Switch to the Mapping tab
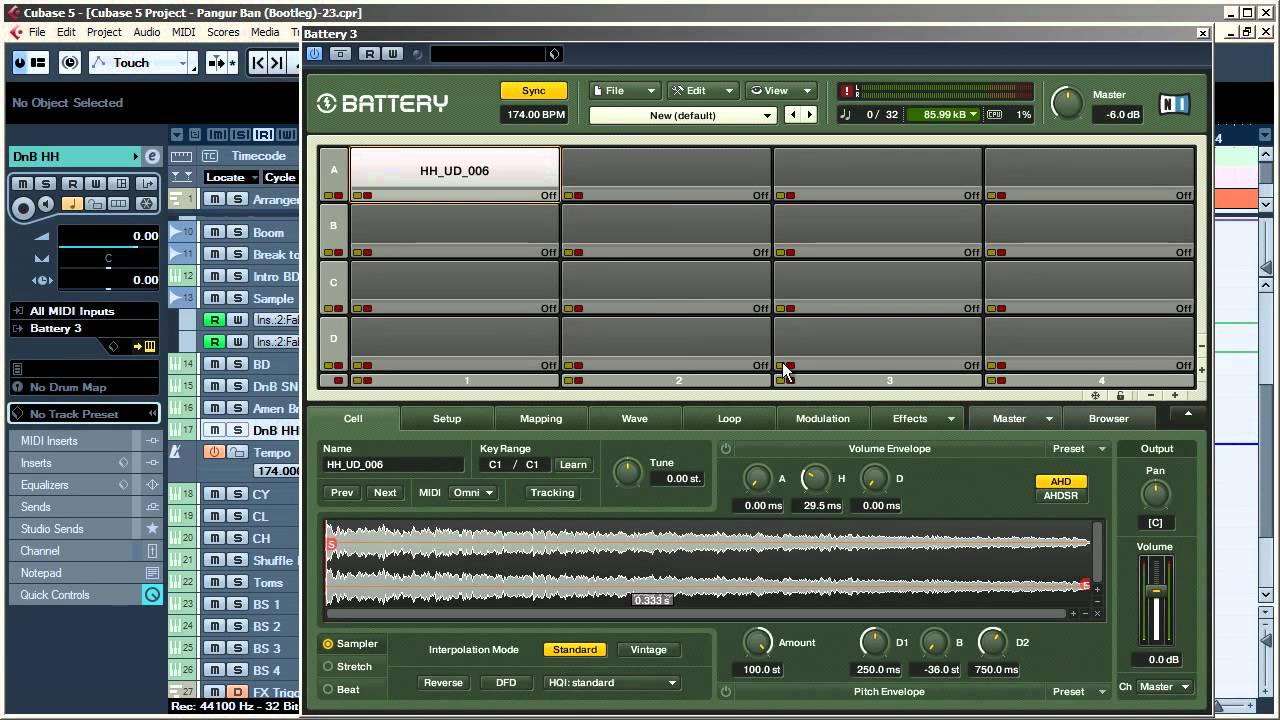Image resolution: width=1280 pixels, height=720 pixels. tap(541, 419)
